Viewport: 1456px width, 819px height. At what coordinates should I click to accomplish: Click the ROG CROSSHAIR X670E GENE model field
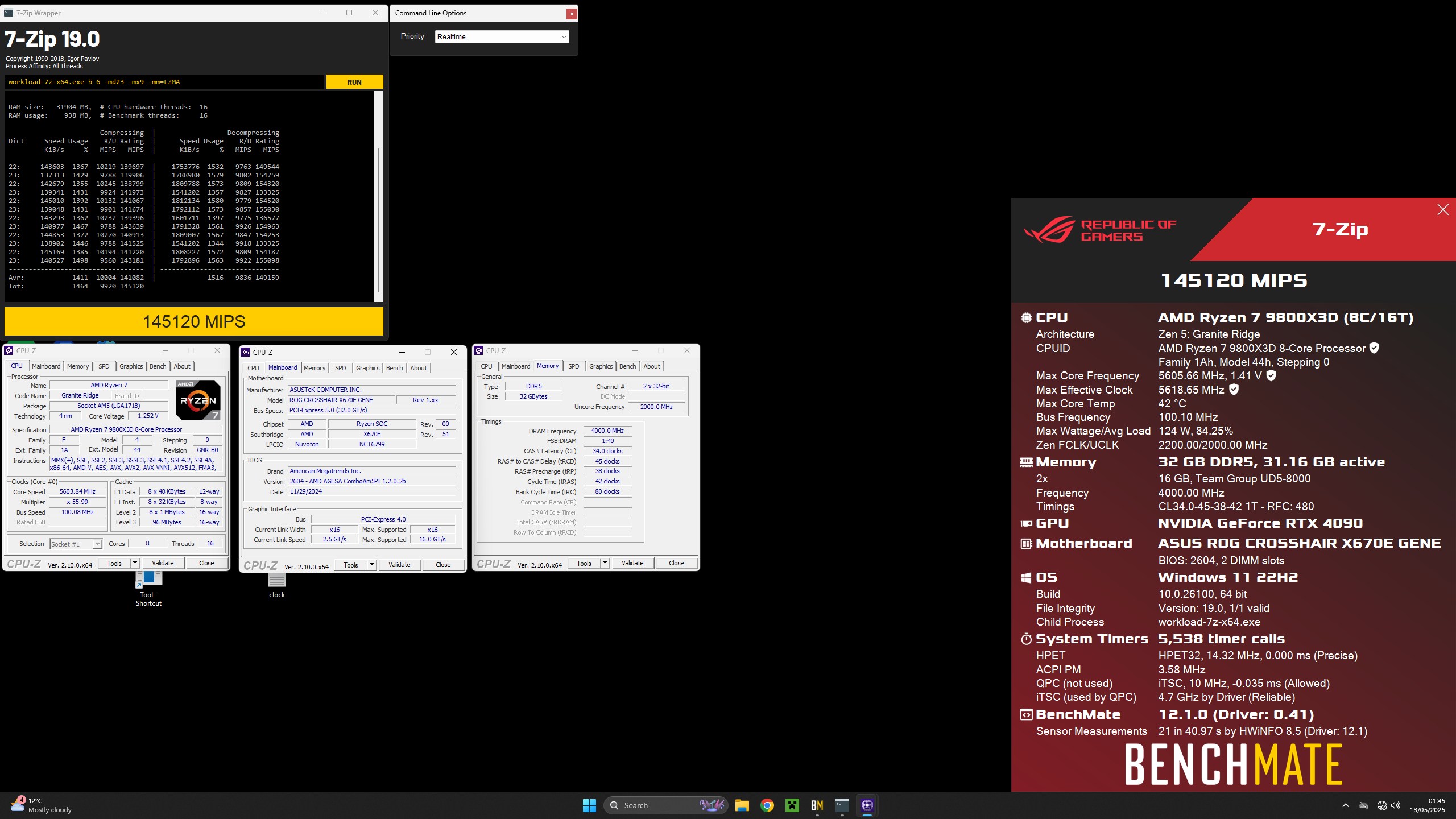(340, 400)
